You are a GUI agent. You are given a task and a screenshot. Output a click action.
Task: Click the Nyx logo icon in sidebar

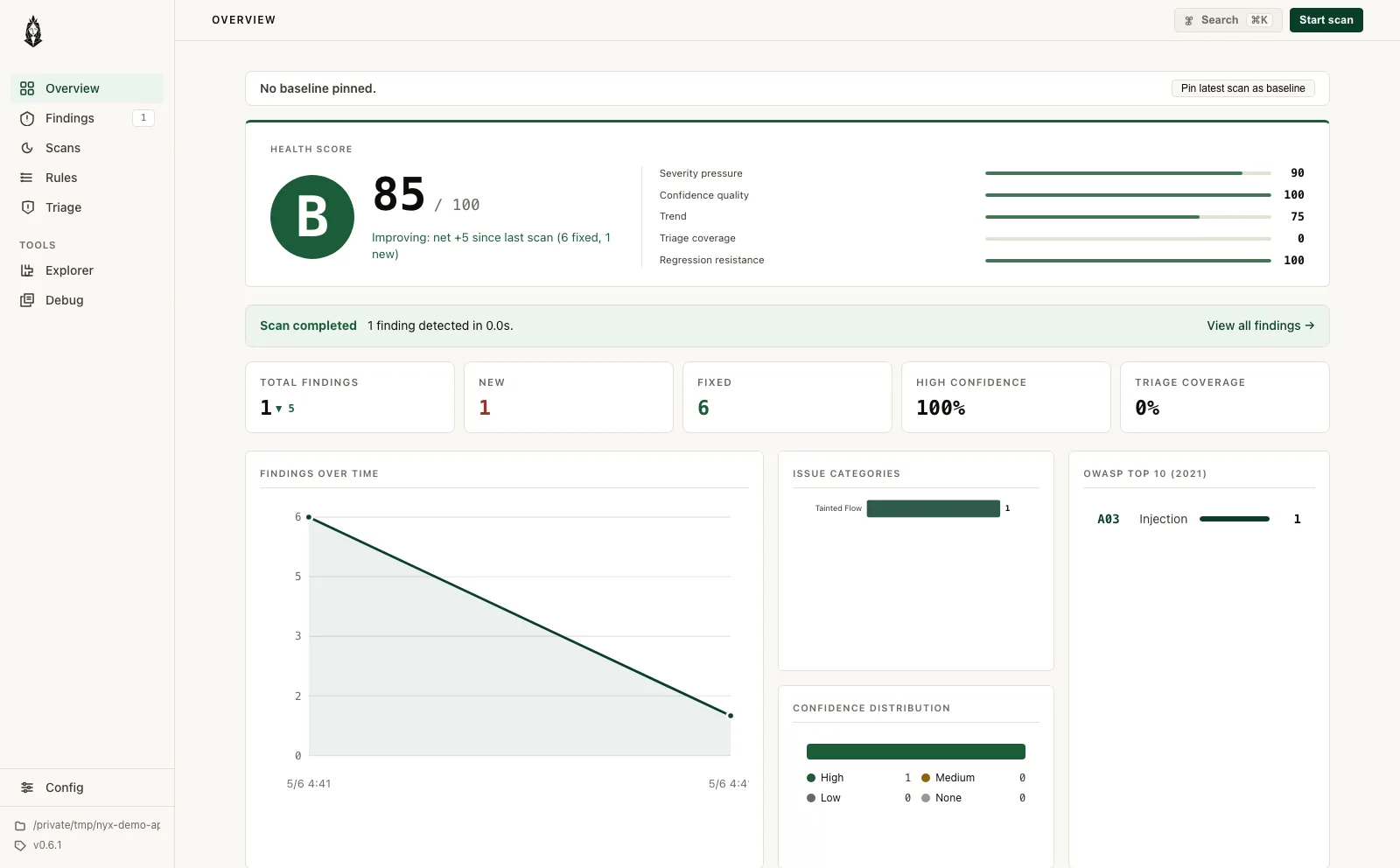[x=33, y=31]
